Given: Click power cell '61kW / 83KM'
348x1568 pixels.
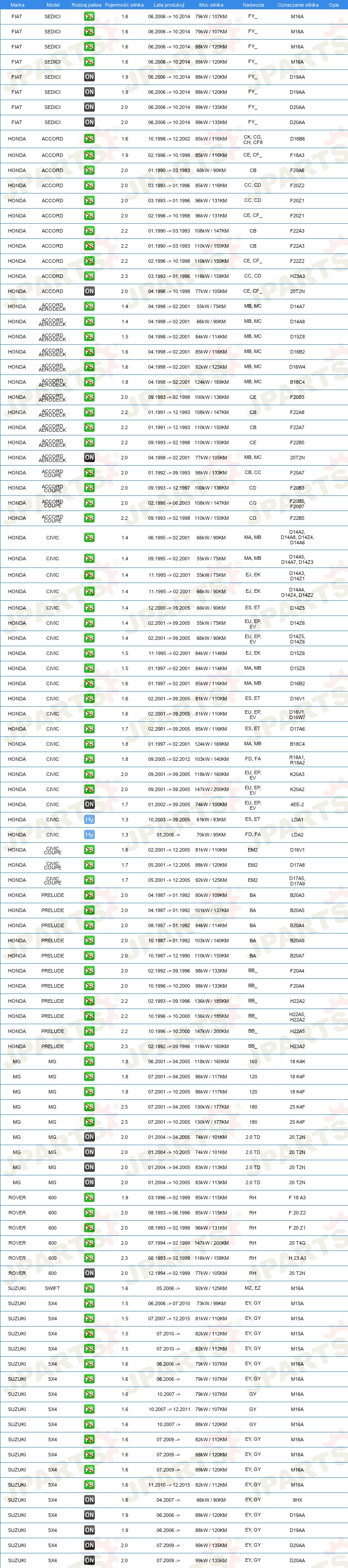Looking at the screenshot, I should pyautogui.click(x=211, y=820).
